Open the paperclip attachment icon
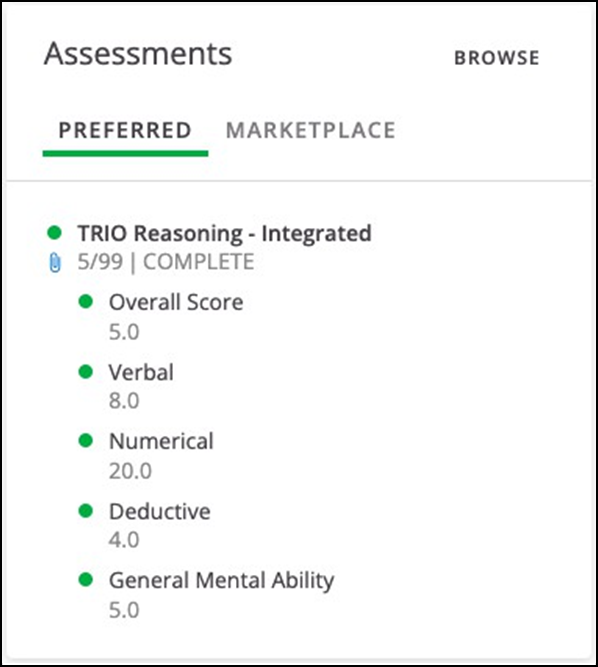 click(55, 262)
